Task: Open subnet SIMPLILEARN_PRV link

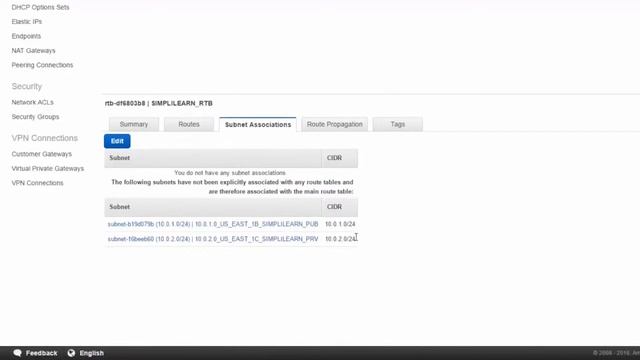Action: click(x=213, y=239)
